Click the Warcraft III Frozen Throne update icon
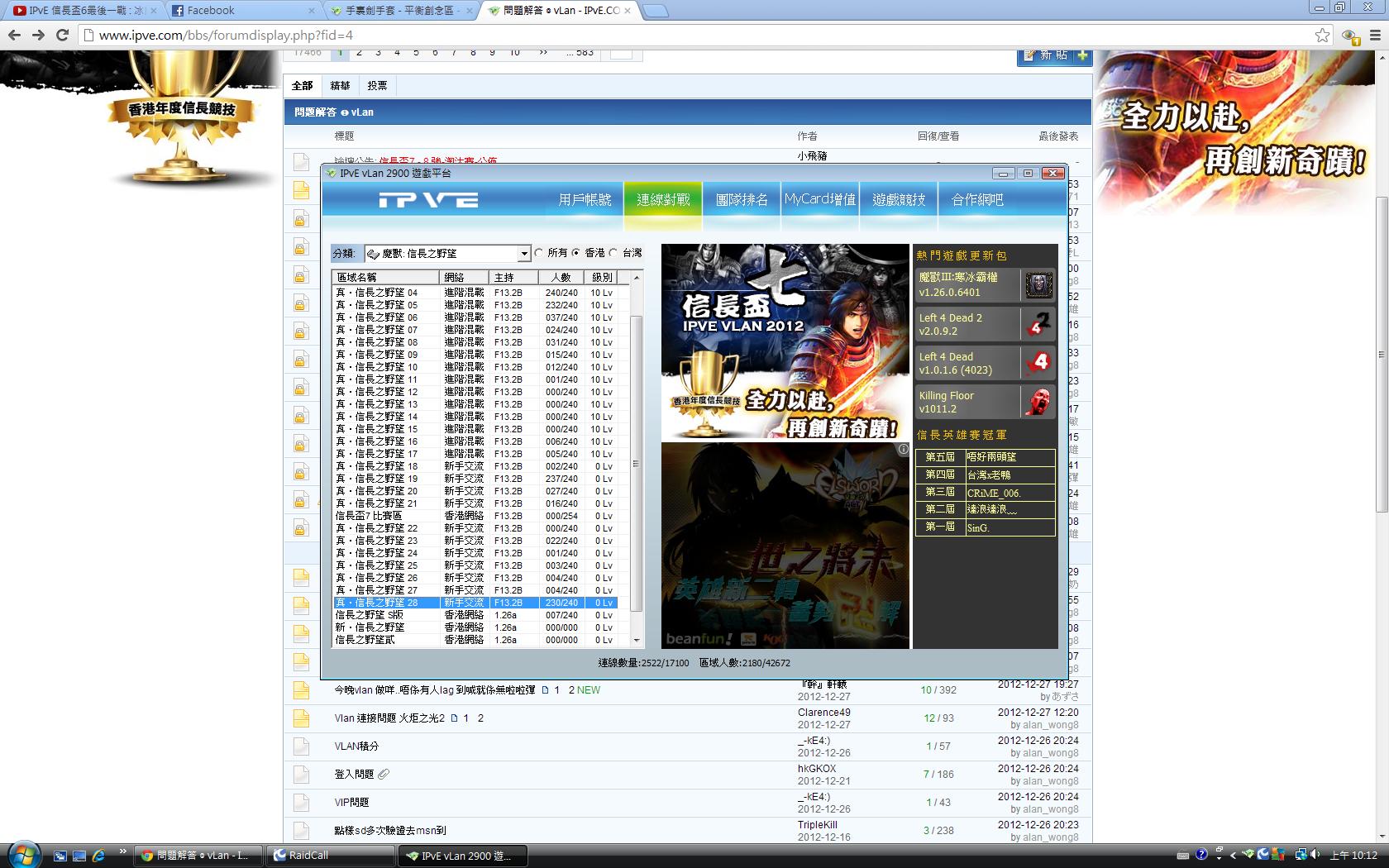Image resolution: width=1389 pixels, height=868 pixels. 1038,285
